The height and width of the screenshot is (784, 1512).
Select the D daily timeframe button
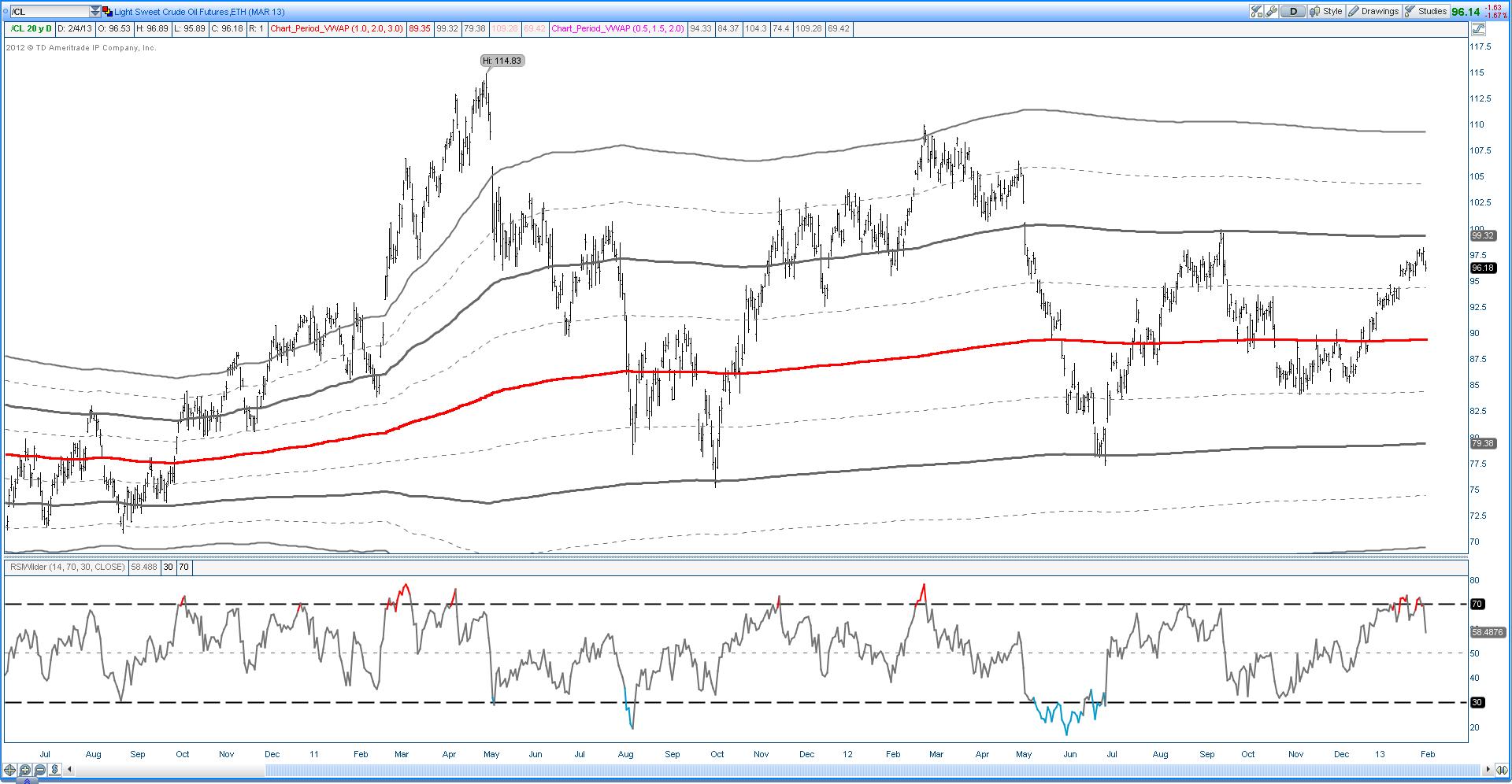[1293, 11]
